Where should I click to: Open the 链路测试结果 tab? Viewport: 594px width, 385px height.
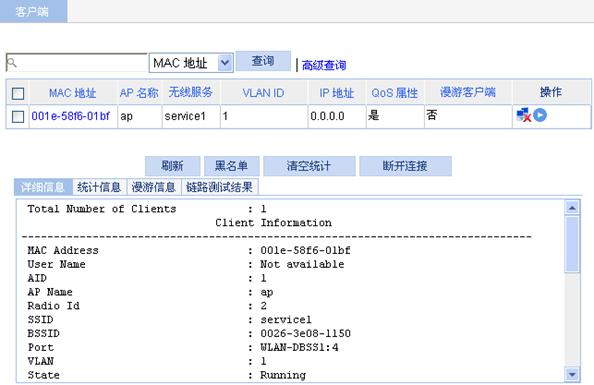220,187
